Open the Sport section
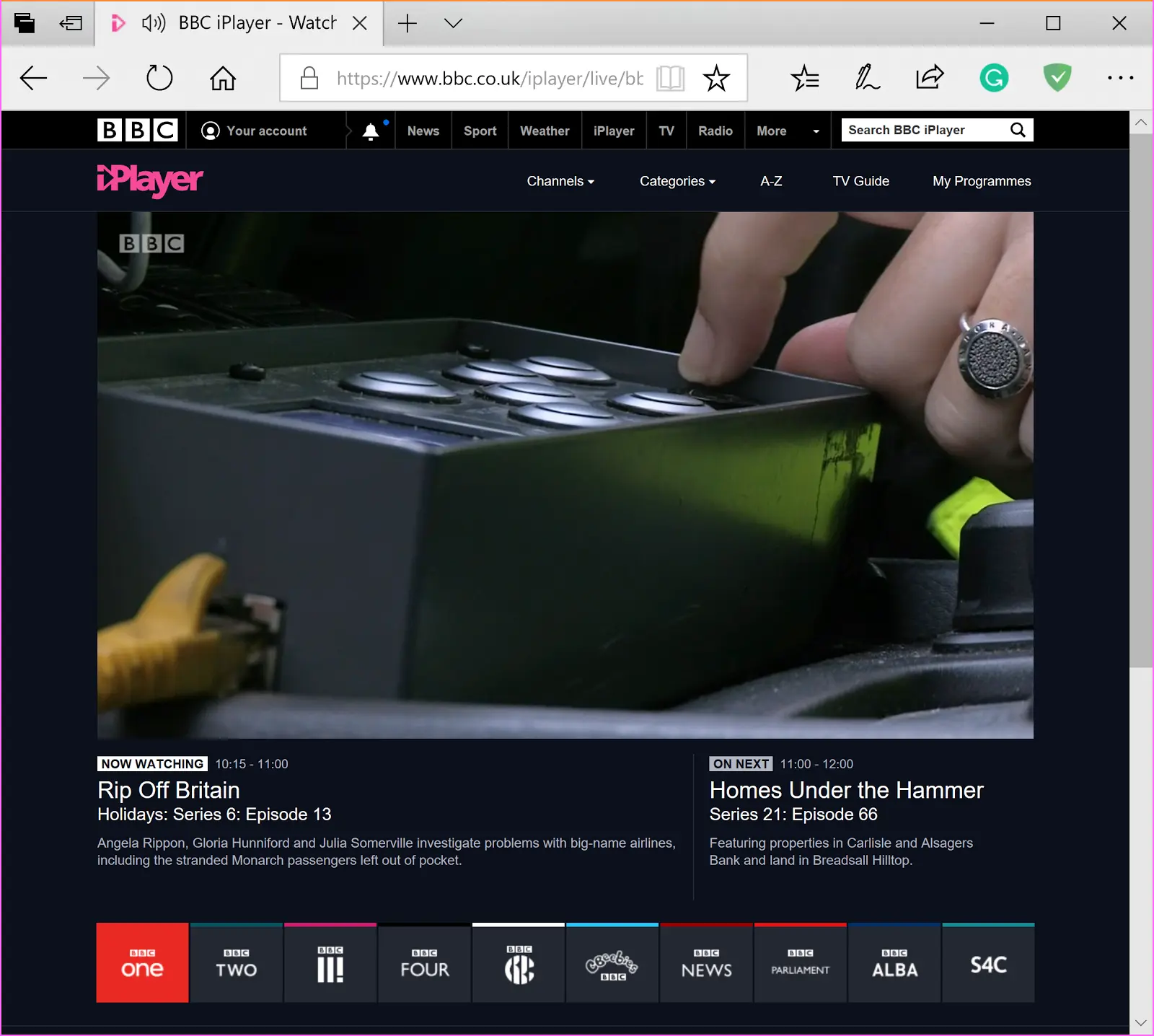Viewport: 1154px width, 1036px height. (x=480, y=131)
